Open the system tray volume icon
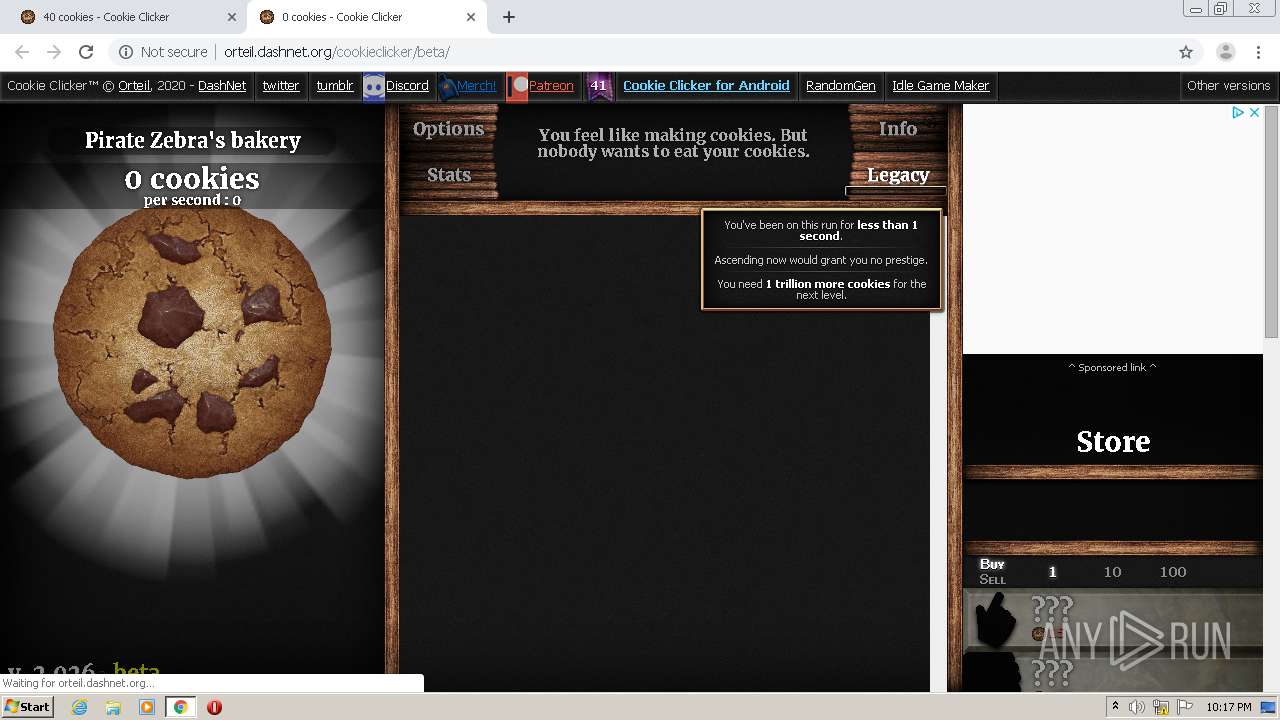This screenshot has height=720, width=1280. (x=1137, y=707)
